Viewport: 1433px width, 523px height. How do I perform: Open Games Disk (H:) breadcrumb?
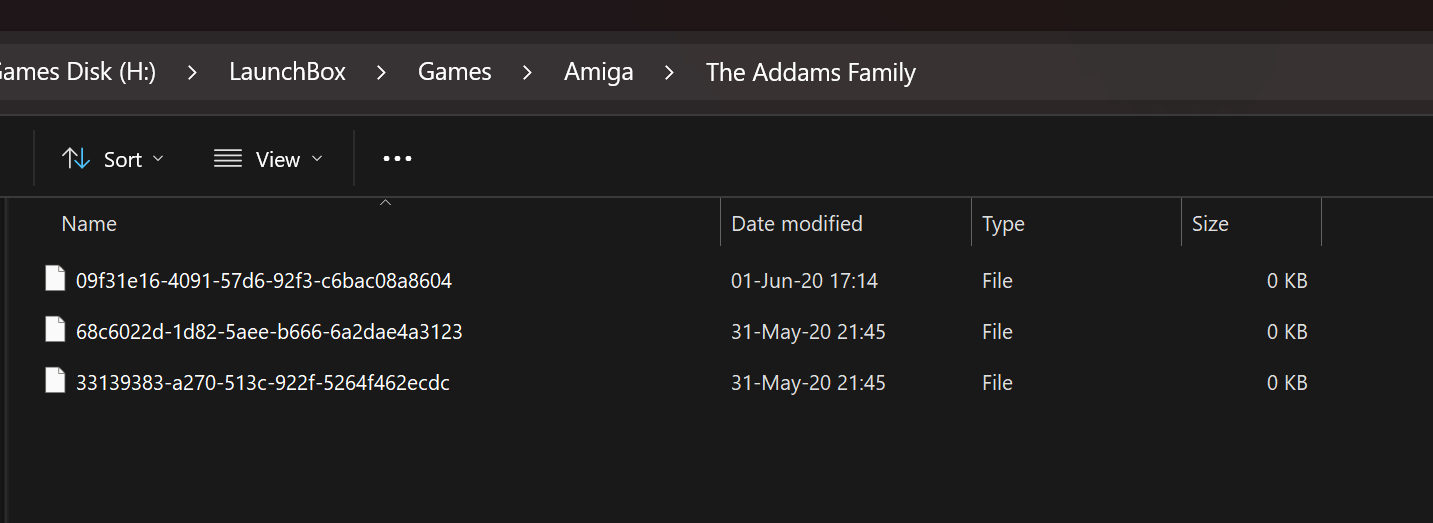tap(78, 72)
